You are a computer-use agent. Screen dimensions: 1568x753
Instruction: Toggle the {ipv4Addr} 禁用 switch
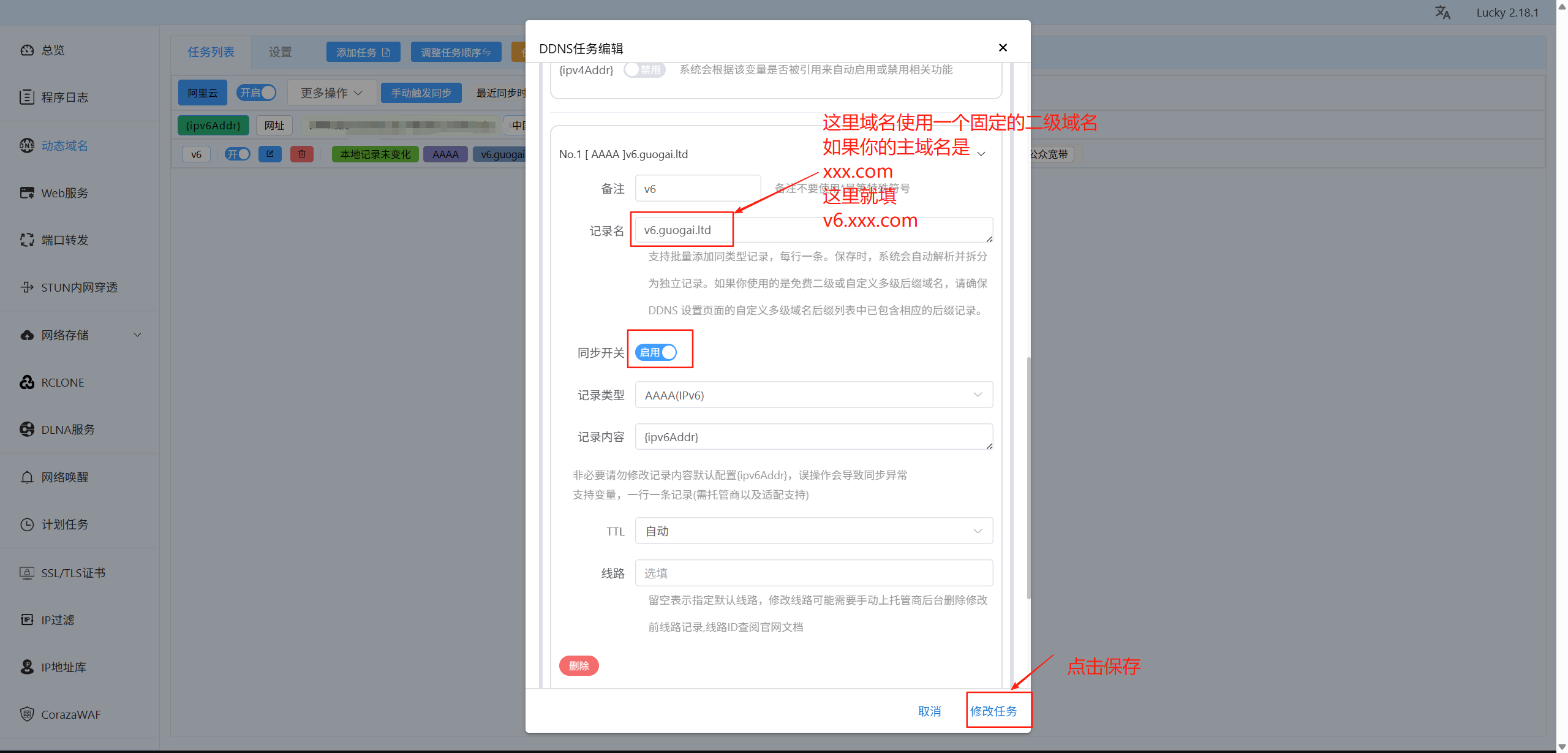644,70
